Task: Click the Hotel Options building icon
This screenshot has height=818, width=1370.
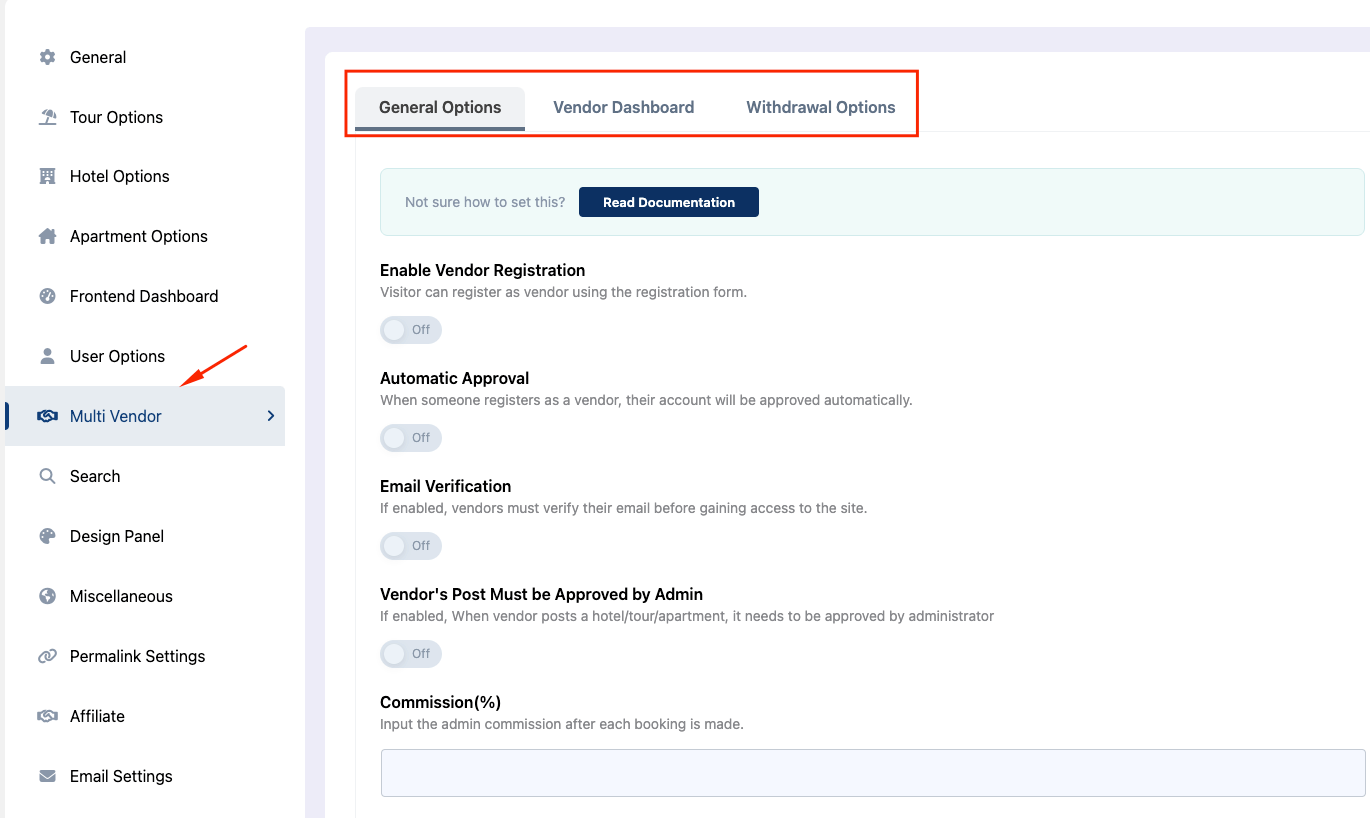Action: point(47,176)
